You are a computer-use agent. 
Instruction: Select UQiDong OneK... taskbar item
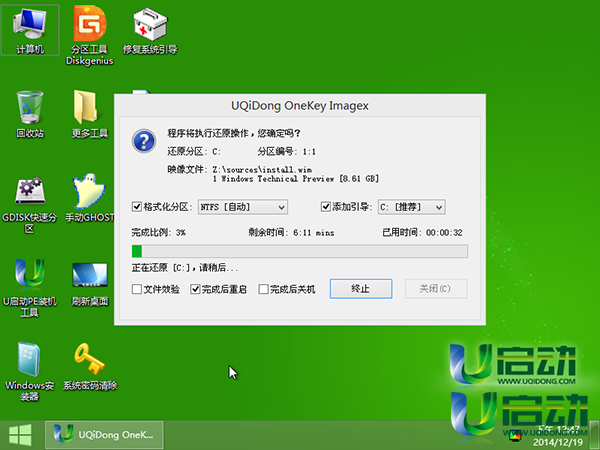(x=104, y=435)
